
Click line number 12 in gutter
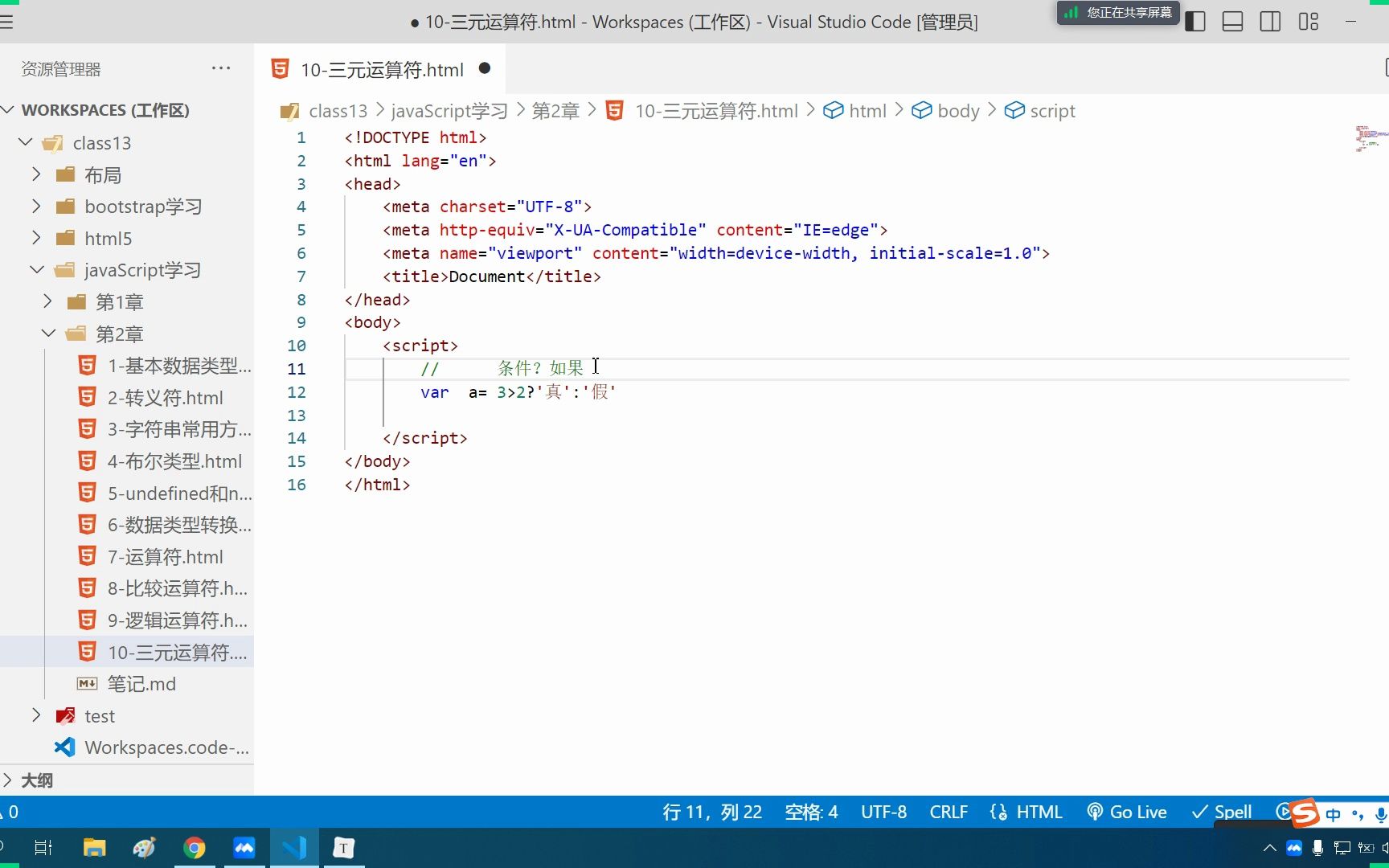click(297, 392)
